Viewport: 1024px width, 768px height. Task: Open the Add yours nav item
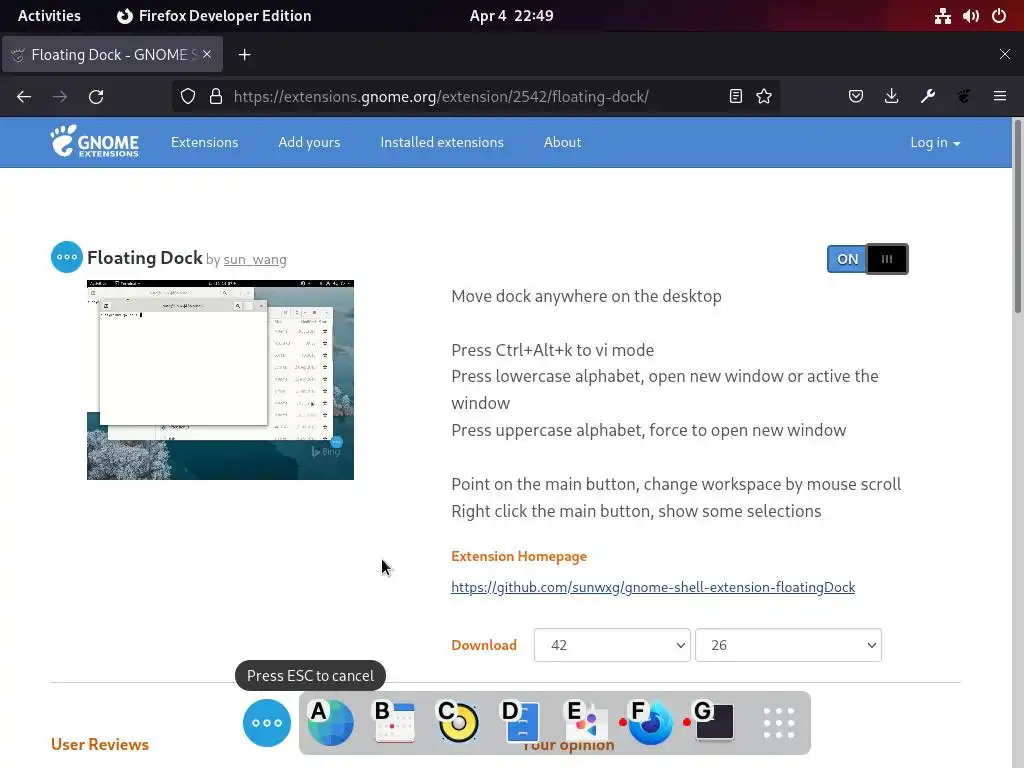point(309,142)
